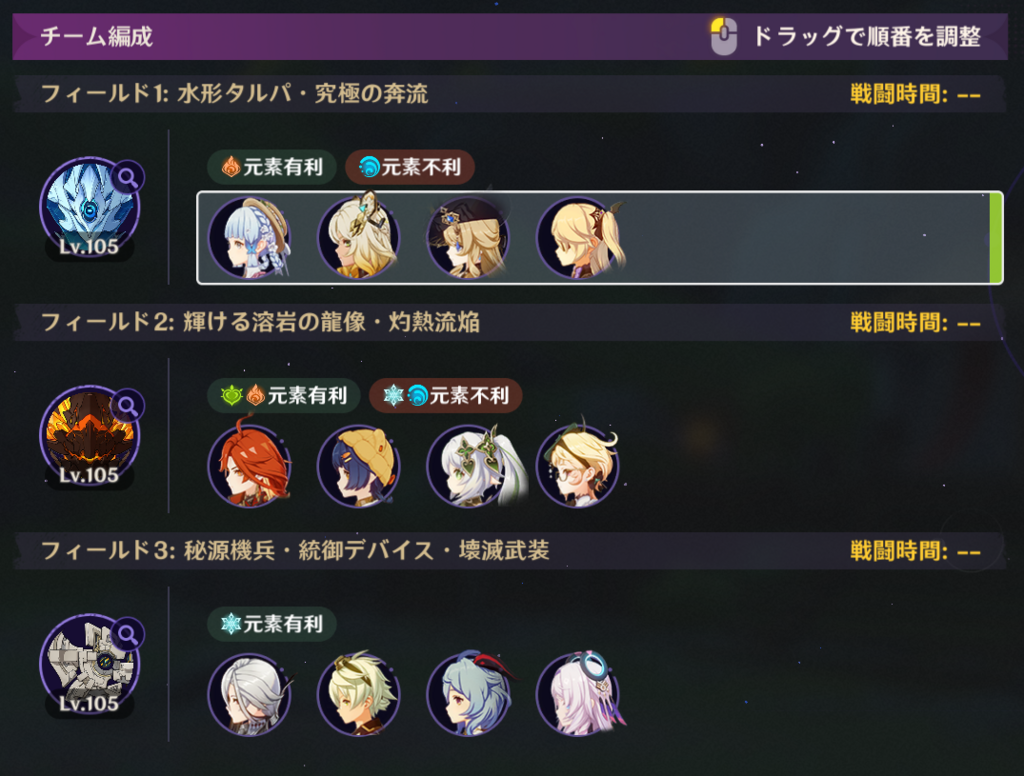The image size is (1024, 776).
Task: Click the green handle on Field 1 team row
Action: pyautogui.click(x=995, y=238)
